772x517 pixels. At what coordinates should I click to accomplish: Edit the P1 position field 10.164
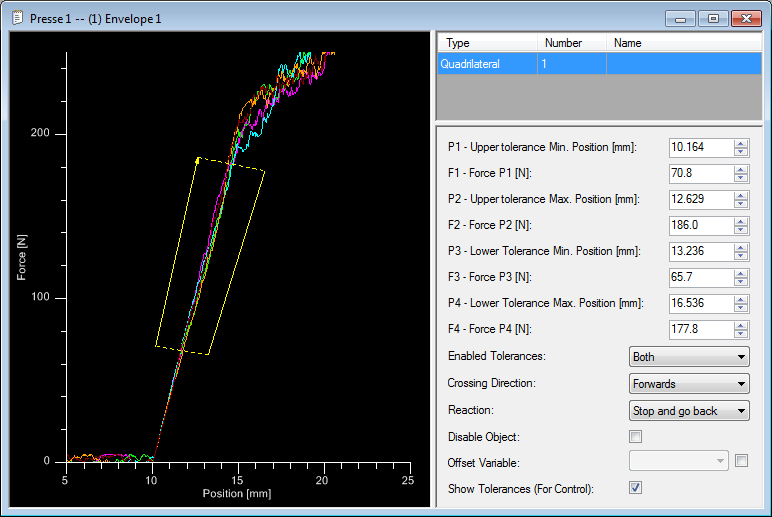coord(701,147)
